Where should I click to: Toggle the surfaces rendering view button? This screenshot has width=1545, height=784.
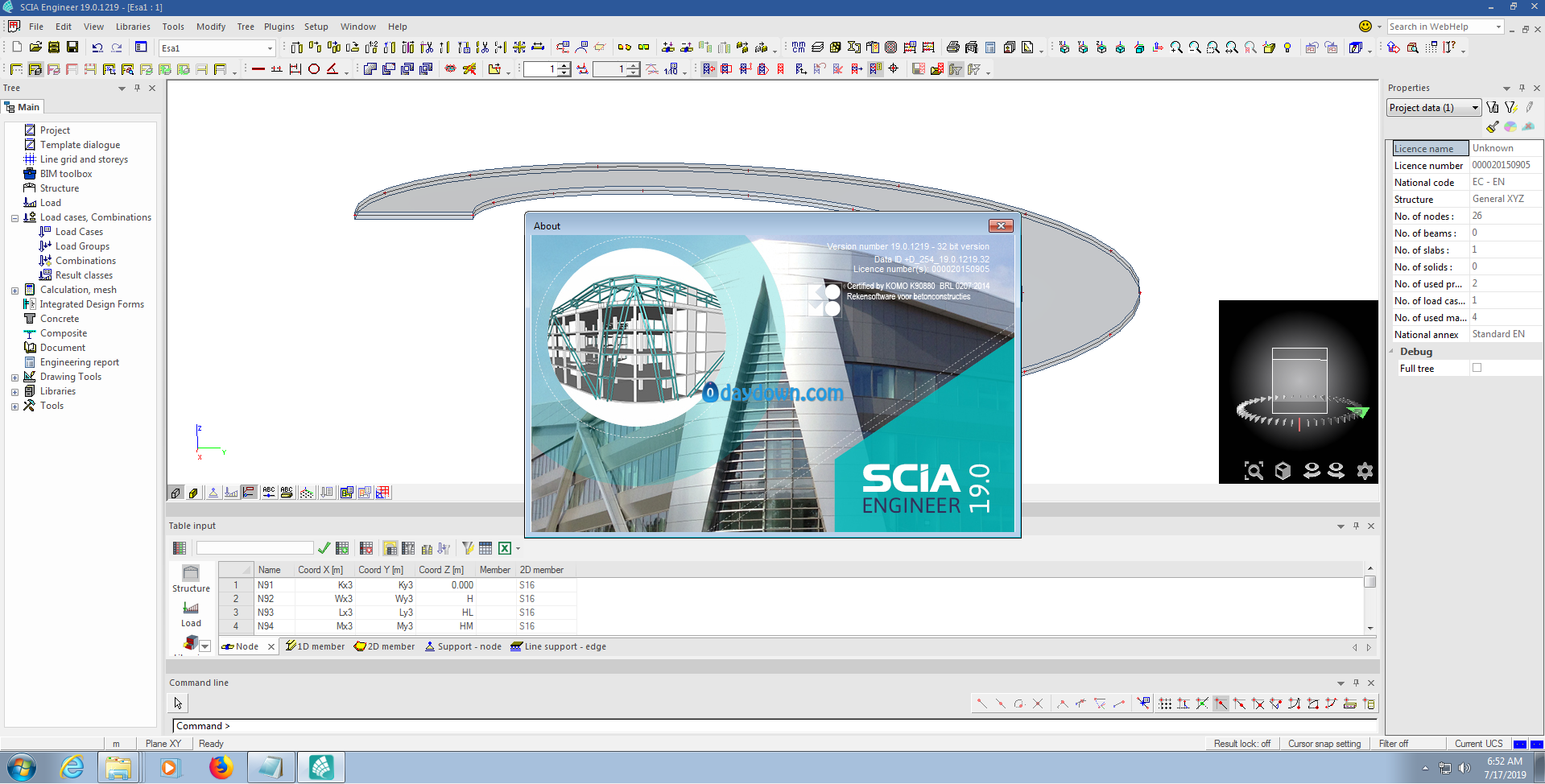[x=176, y=493]
